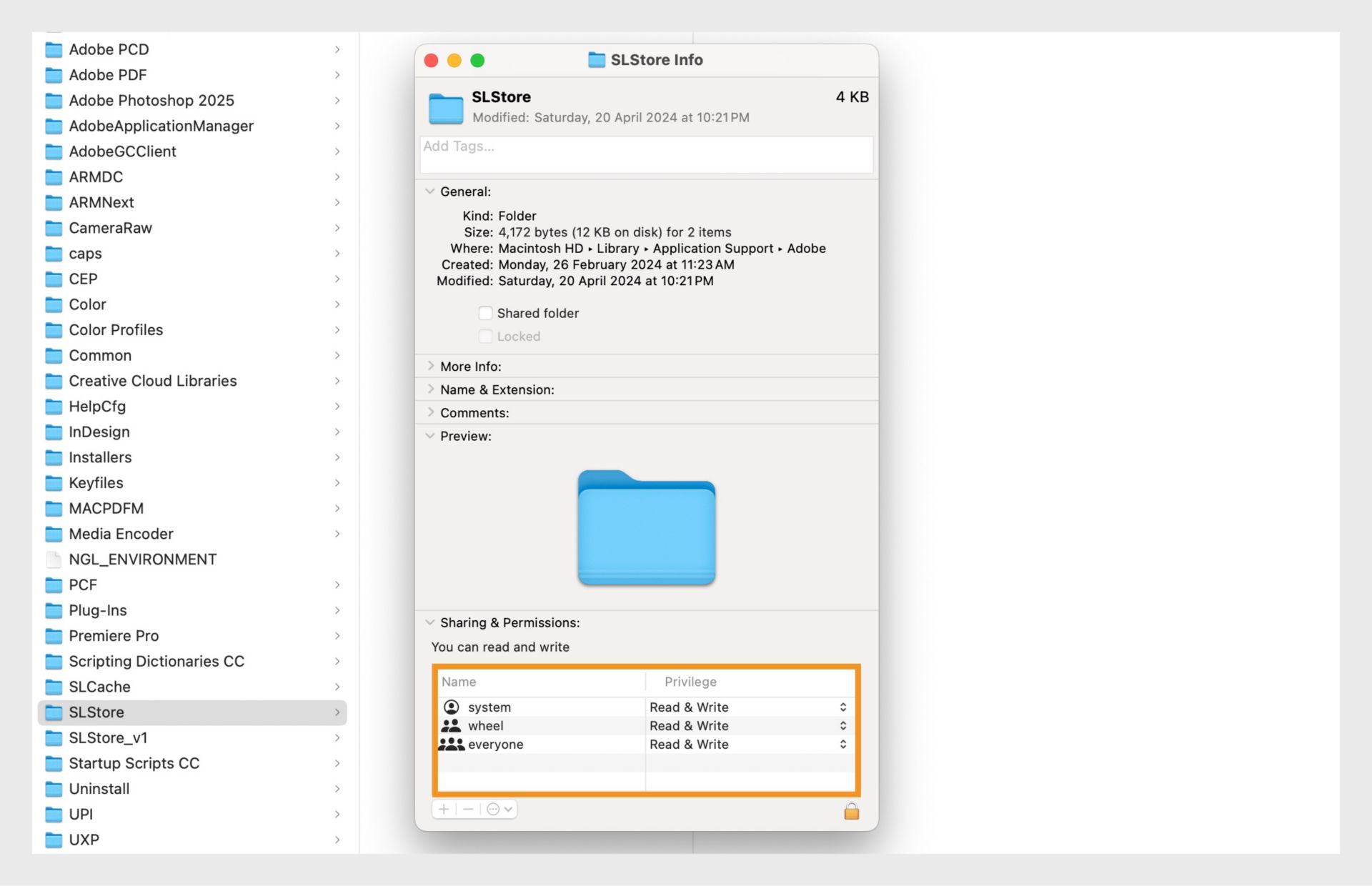Expand the More Info section
Viewport: 1372px width, 886px height.
point(430,366)
